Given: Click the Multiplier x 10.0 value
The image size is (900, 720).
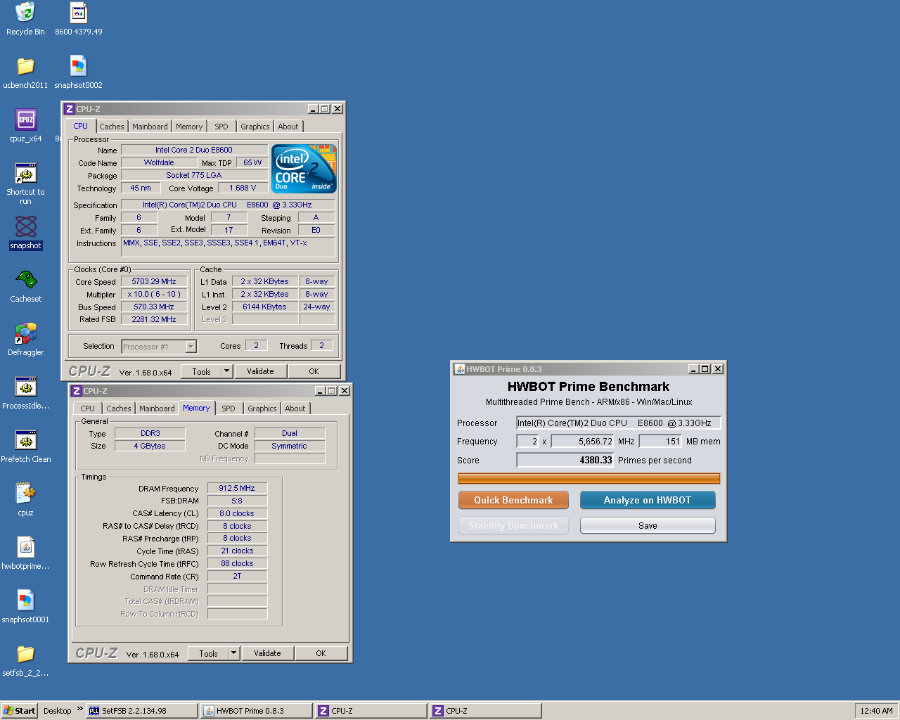Looking at the screenshot, I should click(x=154, y=294).
